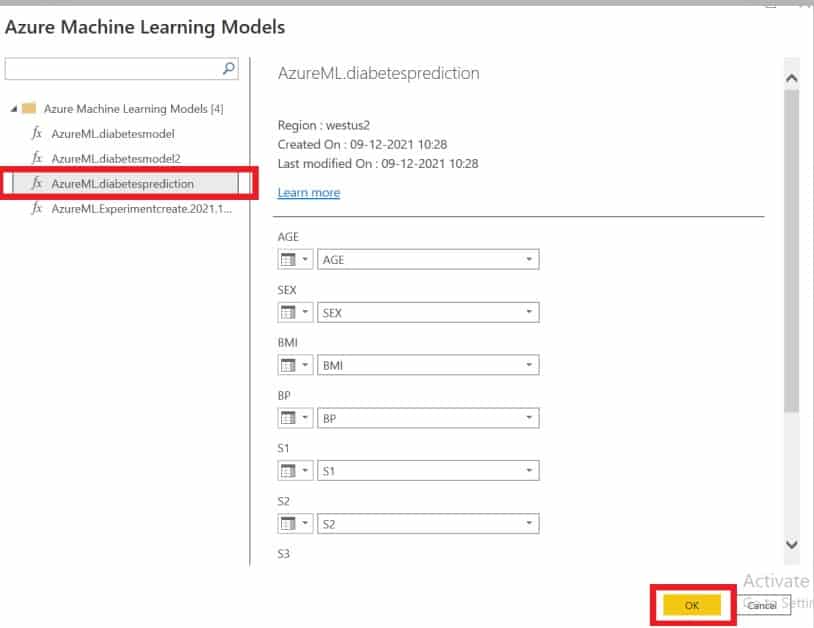Click the Azure Machine Learning Models folder icon
This screenshot has width=814, height=628.
coord(29,108)
